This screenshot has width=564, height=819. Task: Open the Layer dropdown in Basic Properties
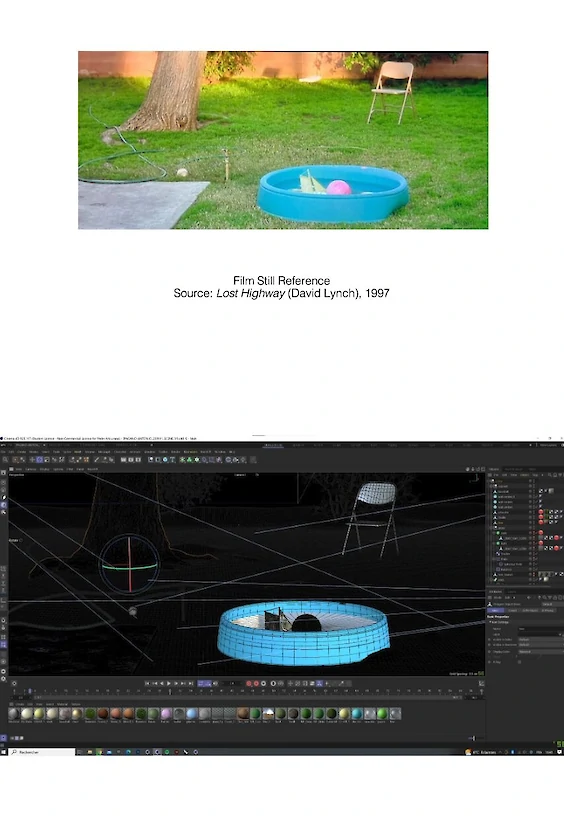[x=540, y=634]
